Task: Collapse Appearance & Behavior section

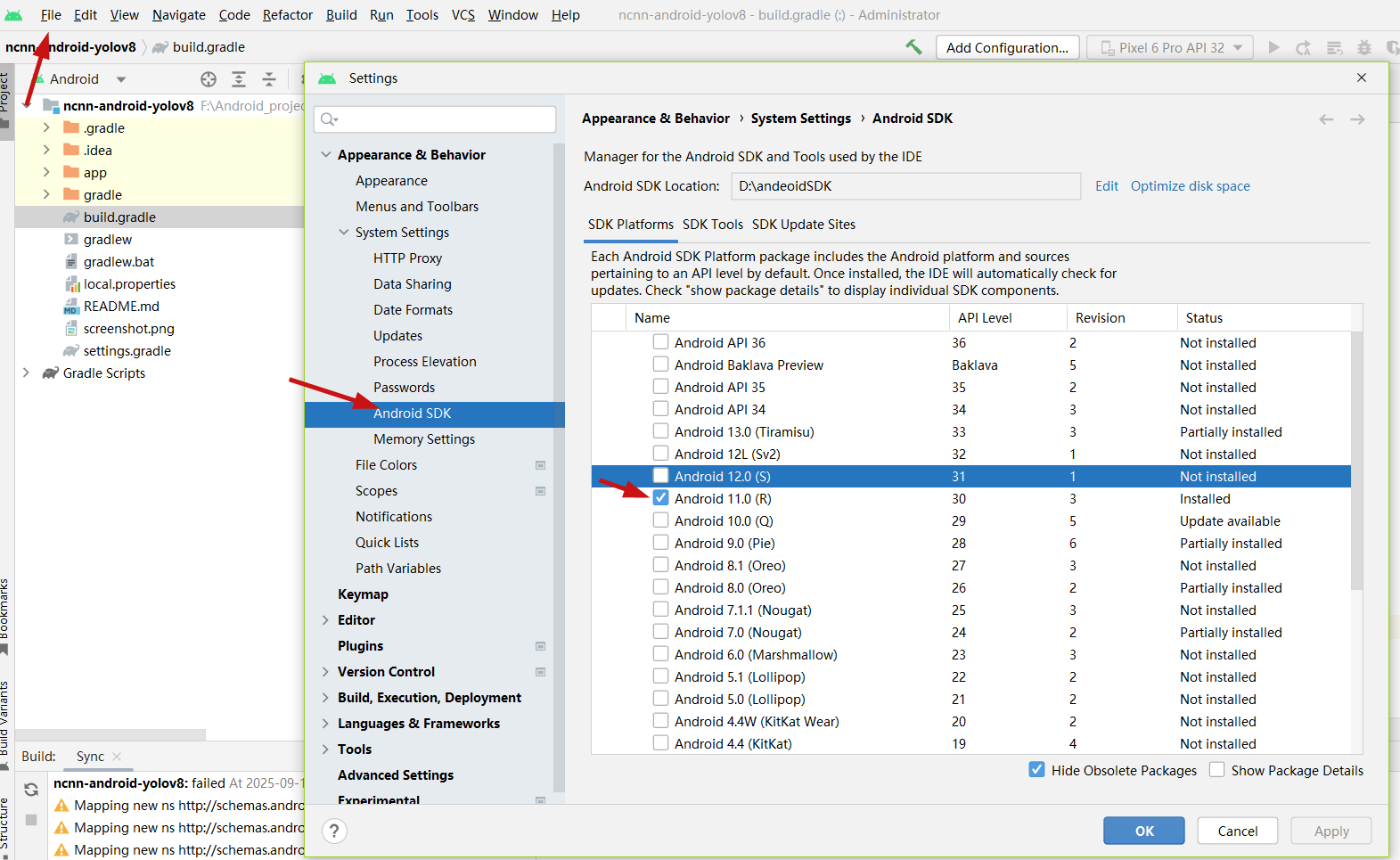Action: pyautogui.click(x=326, y=155)
